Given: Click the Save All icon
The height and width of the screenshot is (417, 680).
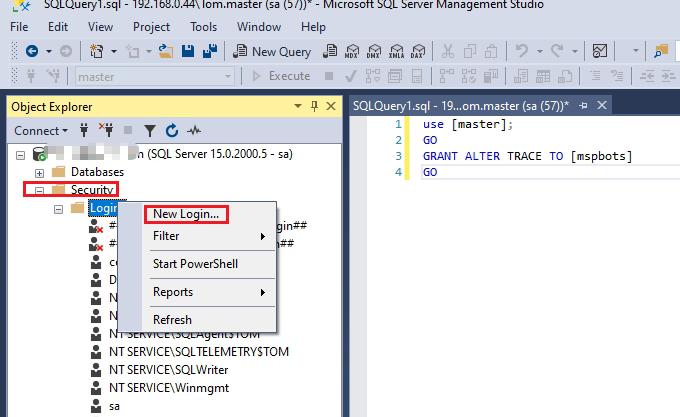Looking at the screenshot, I should coord(209,51).
